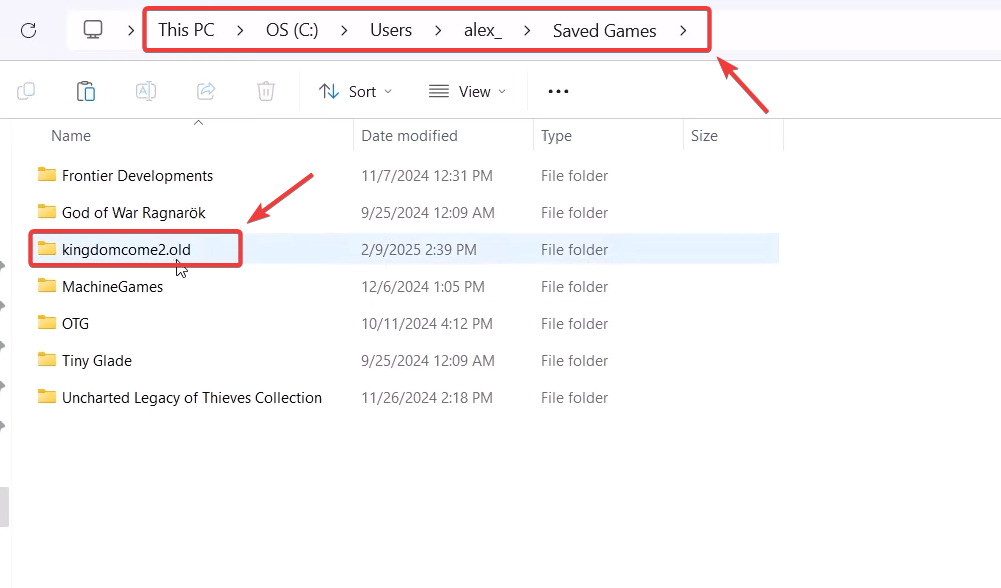Viewport: 1001px width, 588px height.
Task: Click date 12/6/2024 1:05 PM
Action: (423, 287)
